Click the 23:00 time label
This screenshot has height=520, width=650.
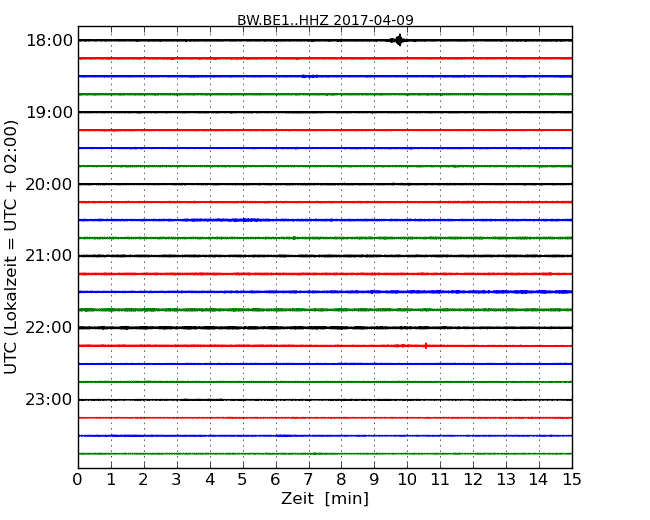point(49,400)
